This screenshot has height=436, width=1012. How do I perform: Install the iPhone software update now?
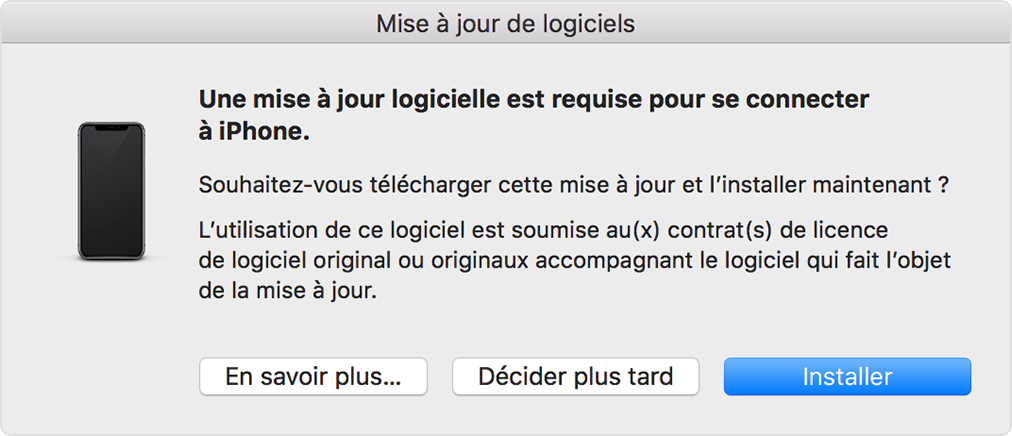click(x=847, y=376)
